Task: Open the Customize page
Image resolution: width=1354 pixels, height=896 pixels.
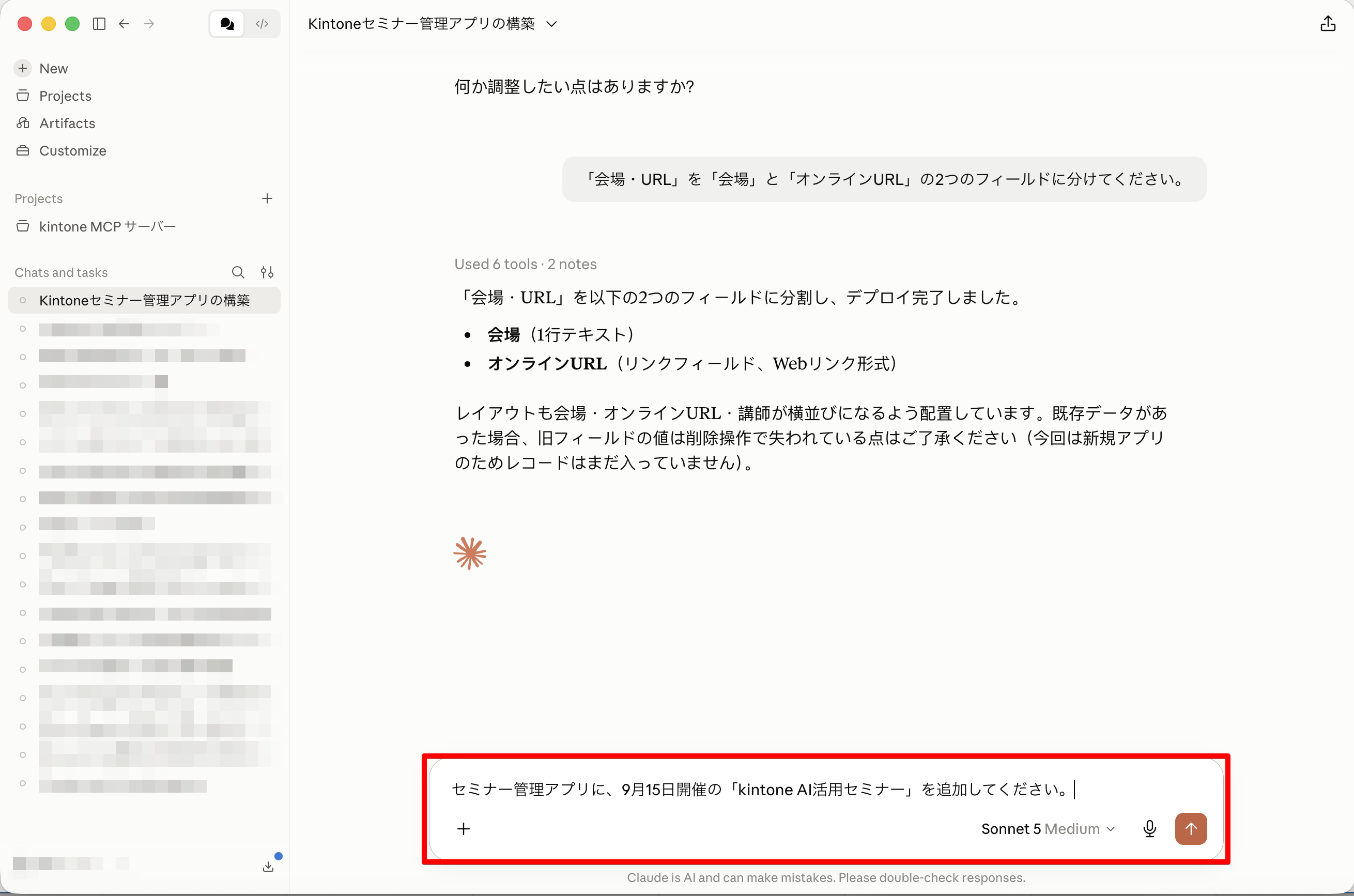Action: (72, 151)
